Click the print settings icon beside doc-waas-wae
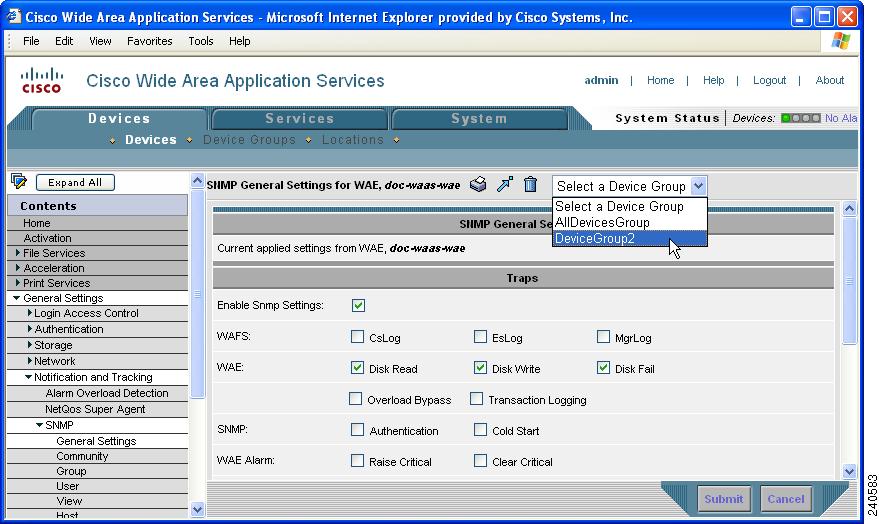 (478, 184)
